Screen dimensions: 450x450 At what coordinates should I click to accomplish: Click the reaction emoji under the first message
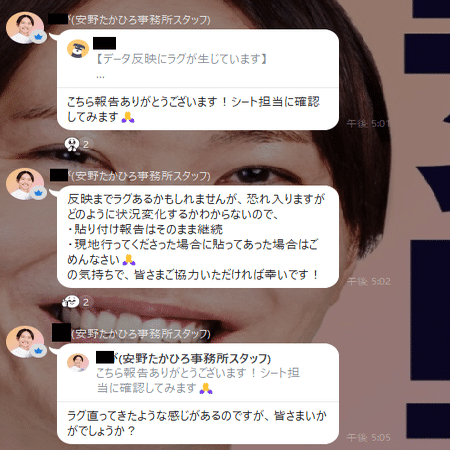(x=72, y=144)
